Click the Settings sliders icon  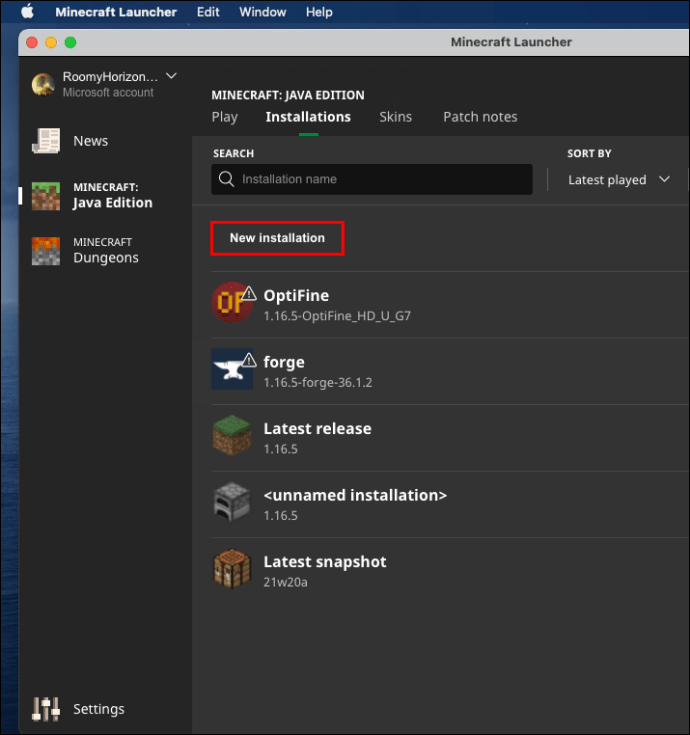[46, 709]
